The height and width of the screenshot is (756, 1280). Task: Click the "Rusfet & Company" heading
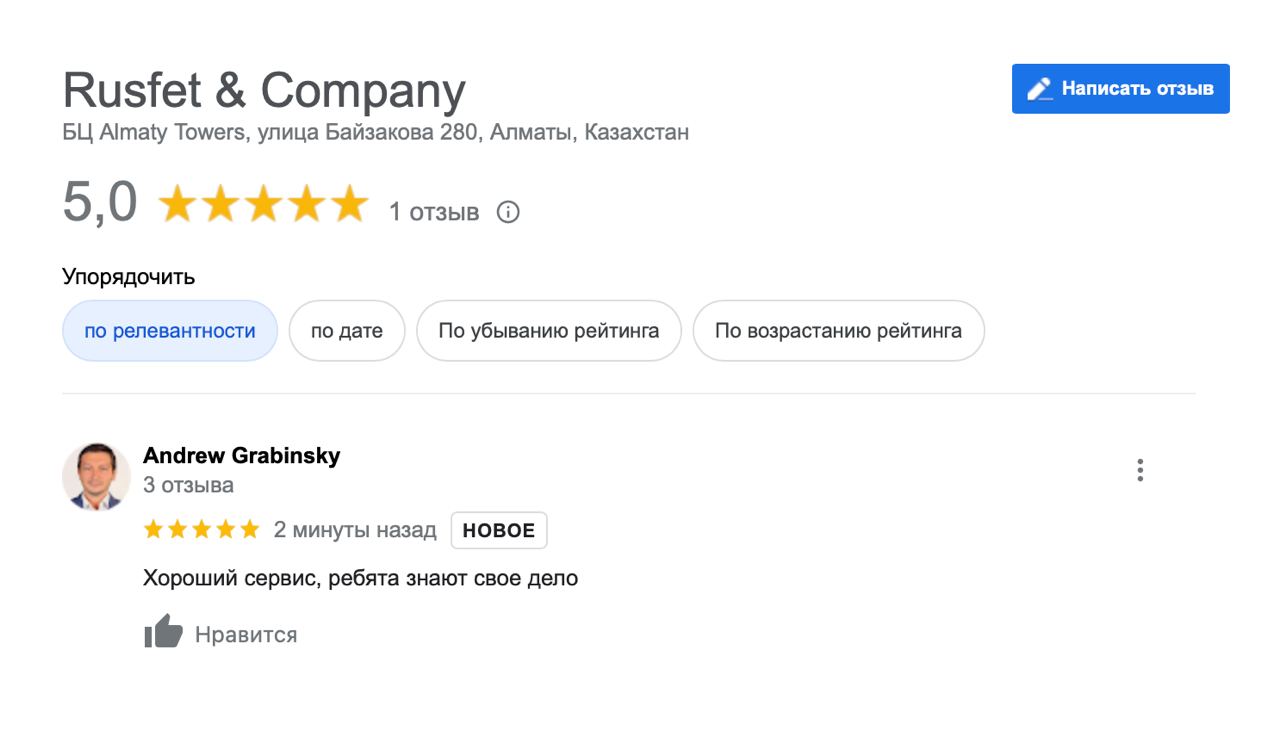pos(264,91)
